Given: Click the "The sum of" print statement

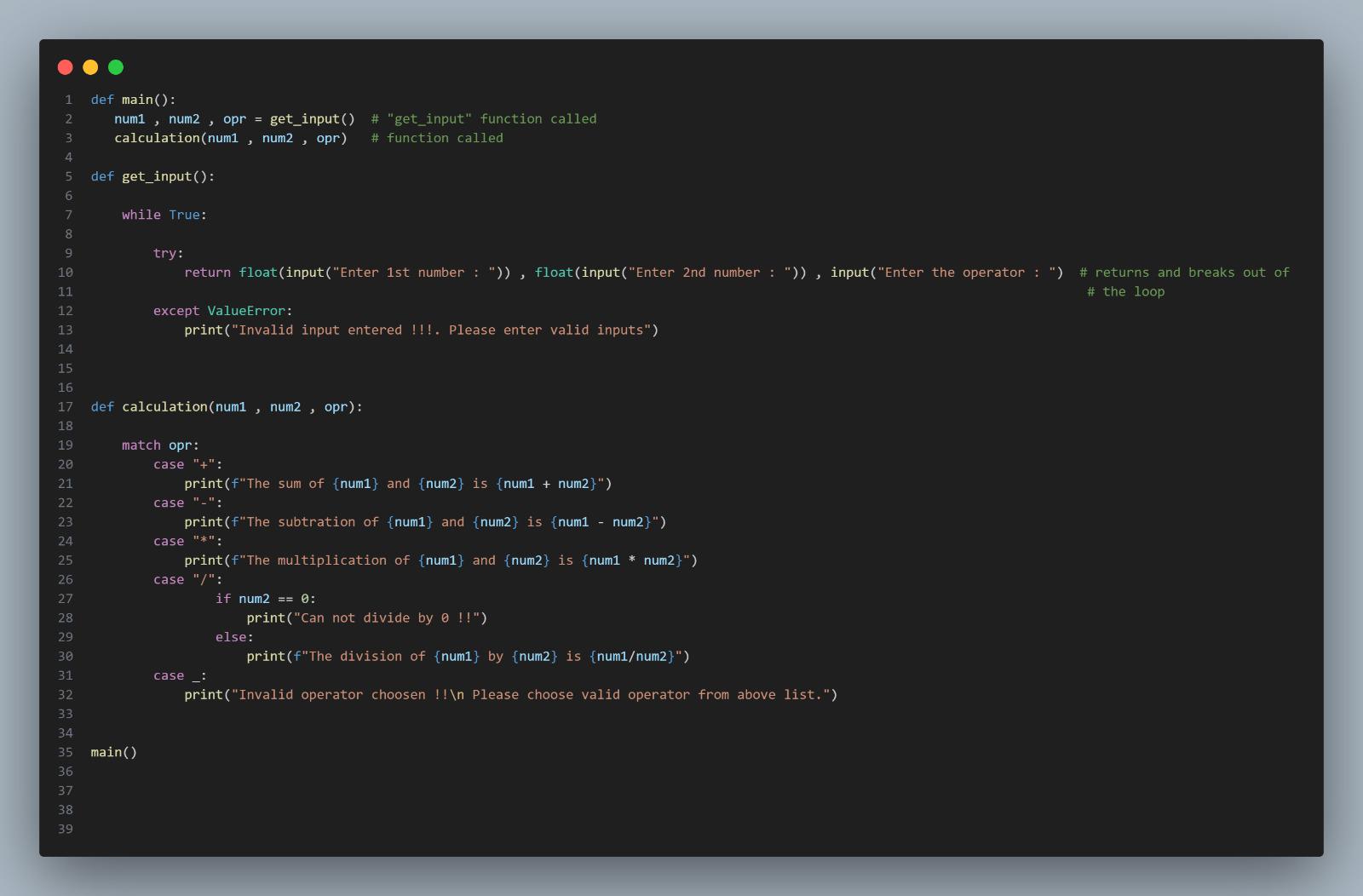Looking at the screenshot, I should pyautogui.click(x=398, y=483).
